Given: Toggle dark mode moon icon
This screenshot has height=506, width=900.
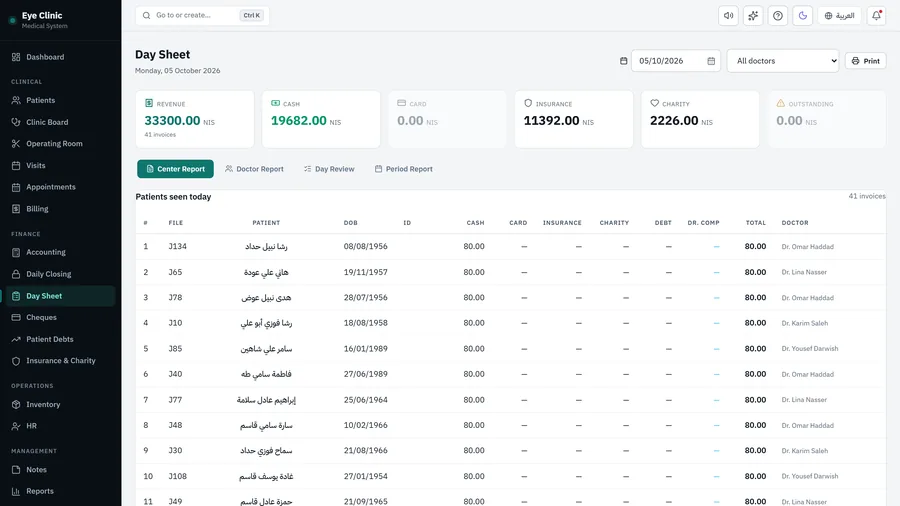Looking at the screenshot, I should 802,15.
